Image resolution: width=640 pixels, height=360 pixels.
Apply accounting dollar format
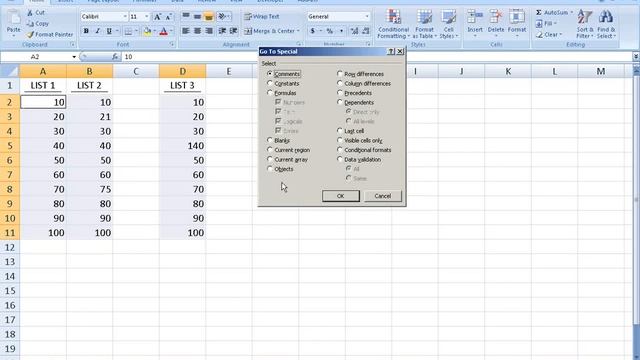click(x=313, y=31)
